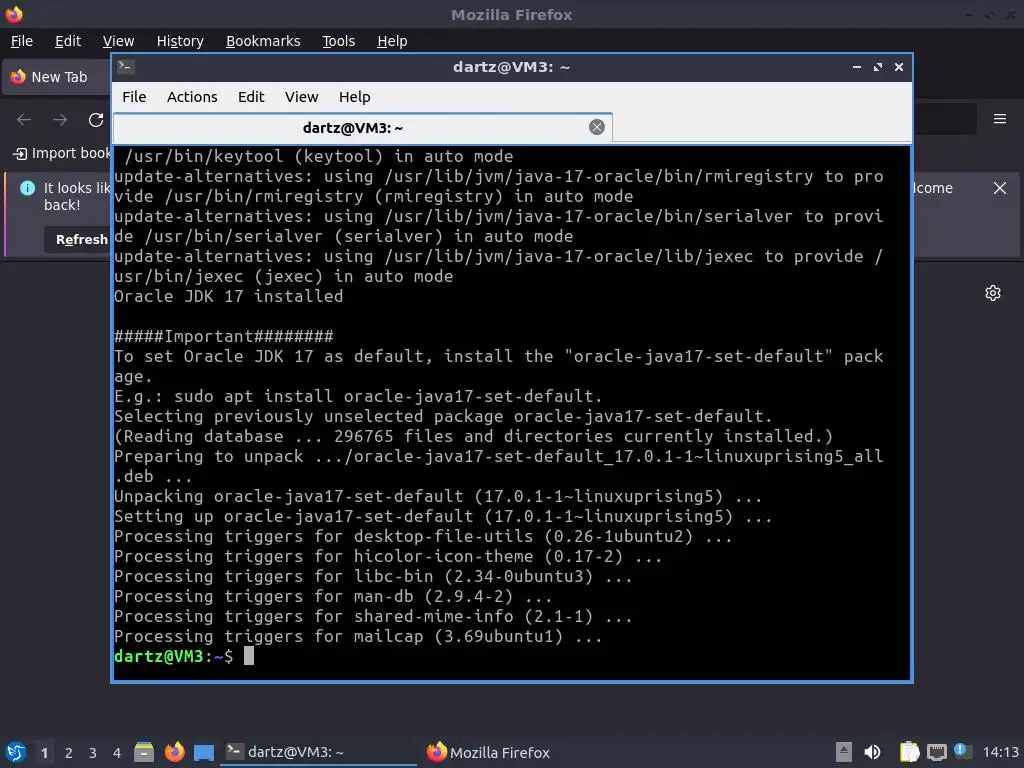This screenshot has width=1024, height=768.
Task: Open the terminal File menu
Action: tap(134, 97)
